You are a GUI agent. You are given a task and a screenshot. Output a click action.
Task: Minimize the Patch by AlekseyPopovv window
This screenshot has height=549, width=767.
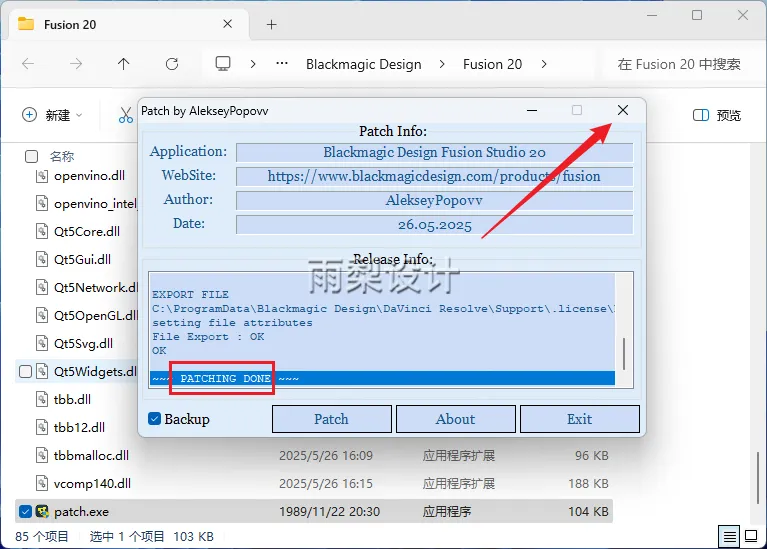pyautogui.click(x=532, y=111)
